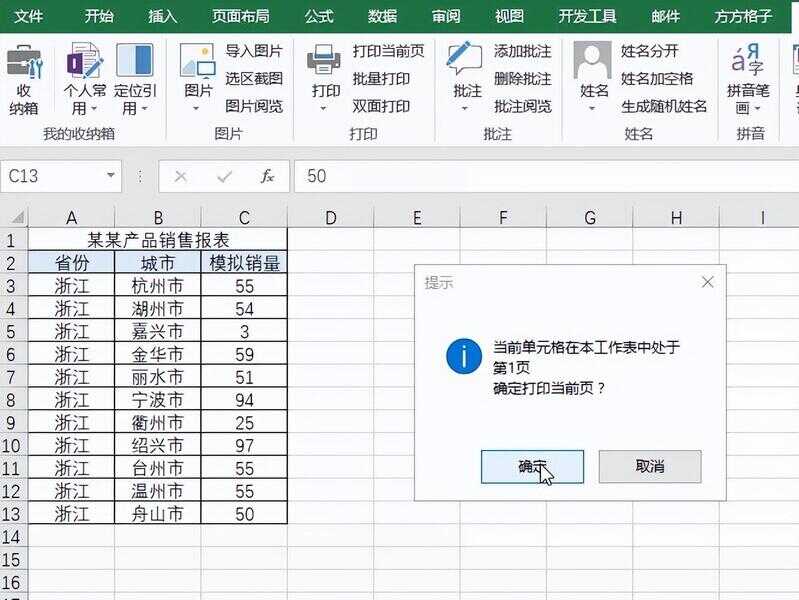Open the 文件 menu tab
Viewport: 799px width, 600px height.
click(28, 16)
